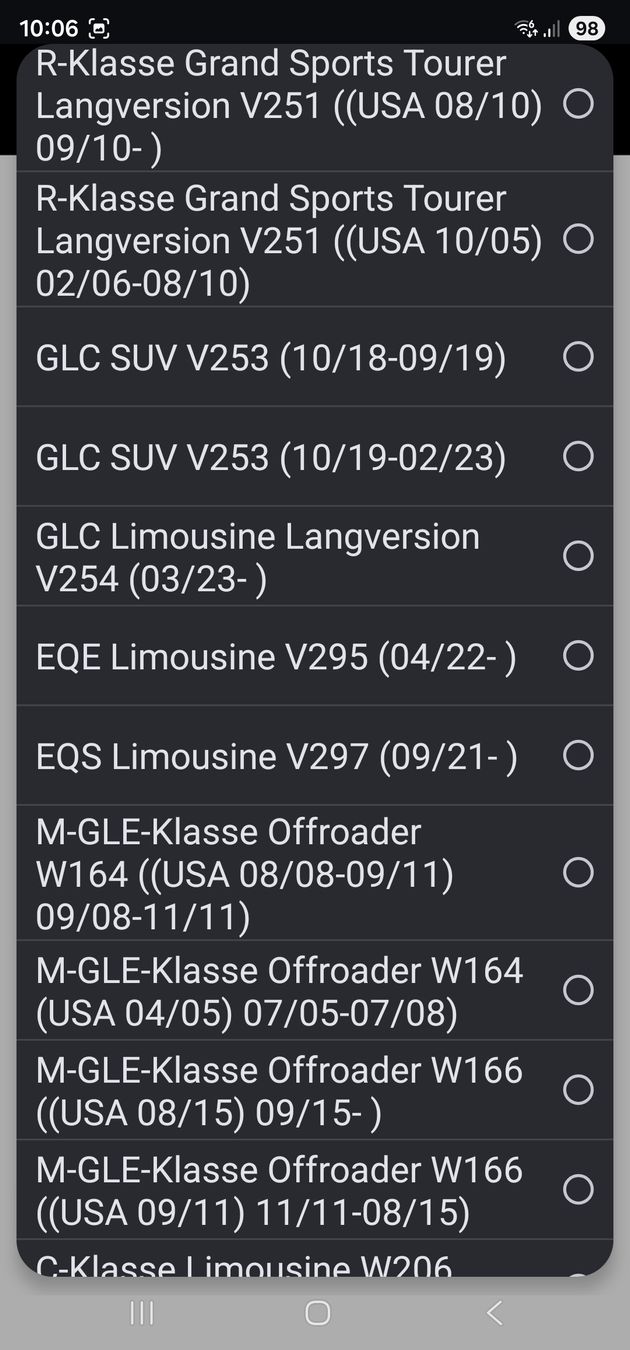Tap the Wi-Fi status icon
This screenshot has width=630, height=1350.
click(x=526, y=28)
